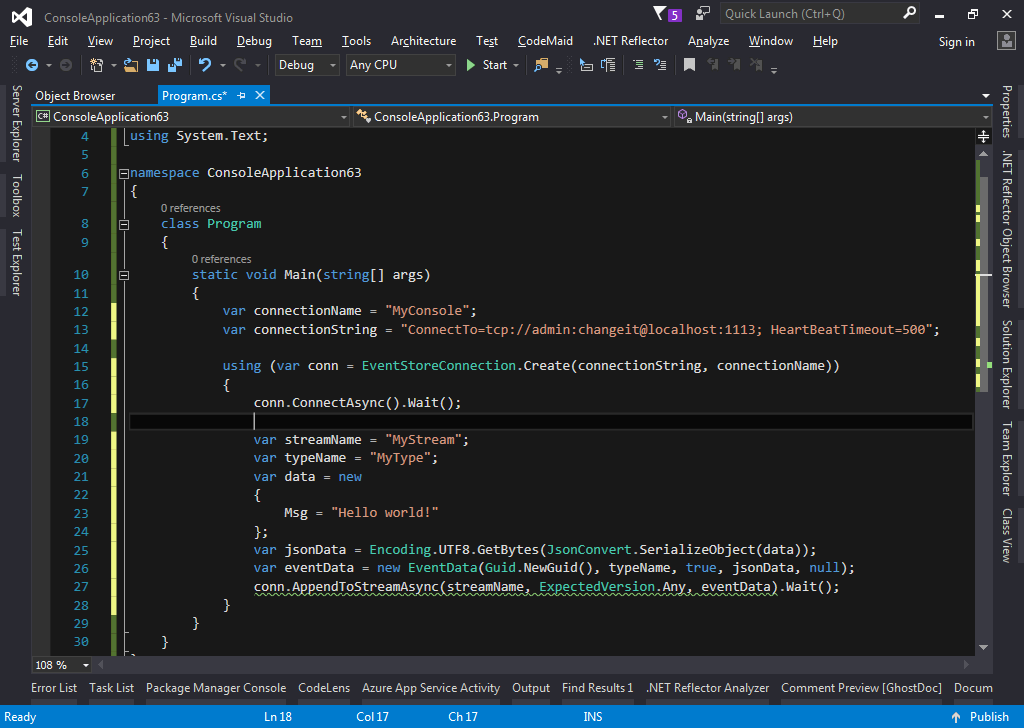Open the Find Results 1 tab
The height and width of the screenshot is (728, 1024).
click(x=598, y=688)
